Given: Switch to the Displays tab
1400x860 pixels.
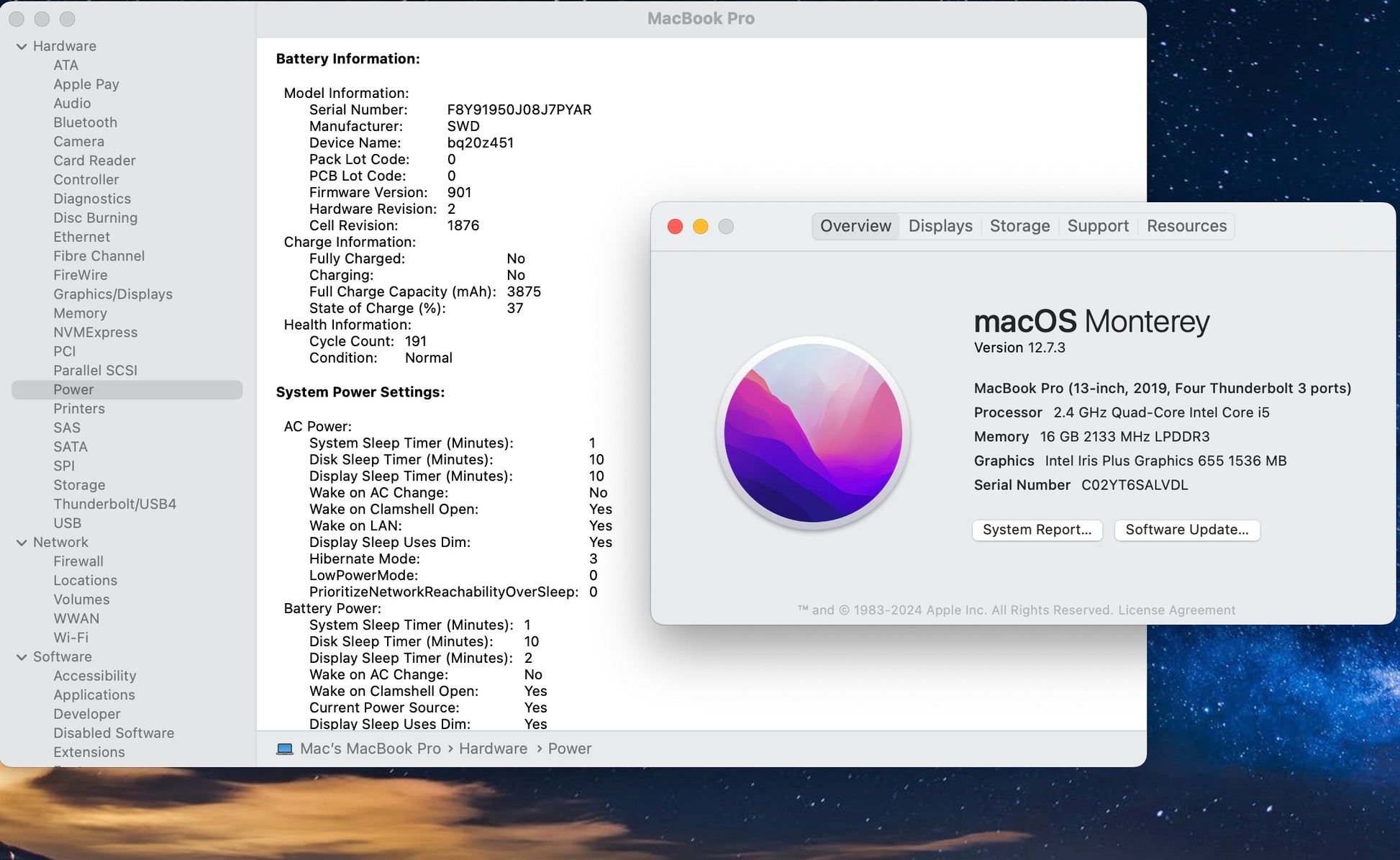Looking at the screenshot, I should pyautogui.click(x=940, y=226).
